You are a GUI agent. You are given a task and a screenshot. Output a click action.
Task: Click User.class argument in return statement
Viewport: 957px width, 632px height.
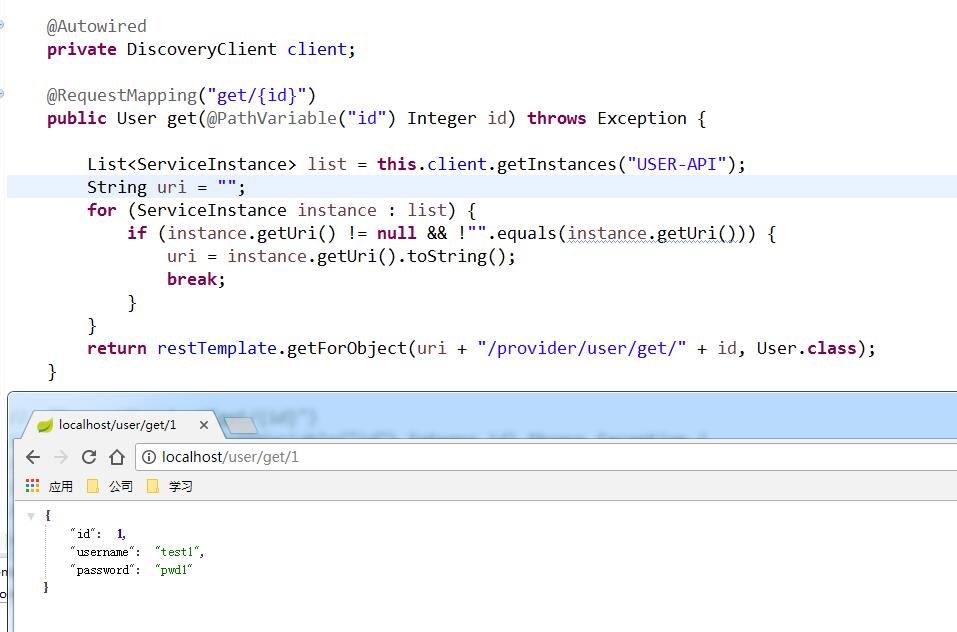(x=806, y=348)
